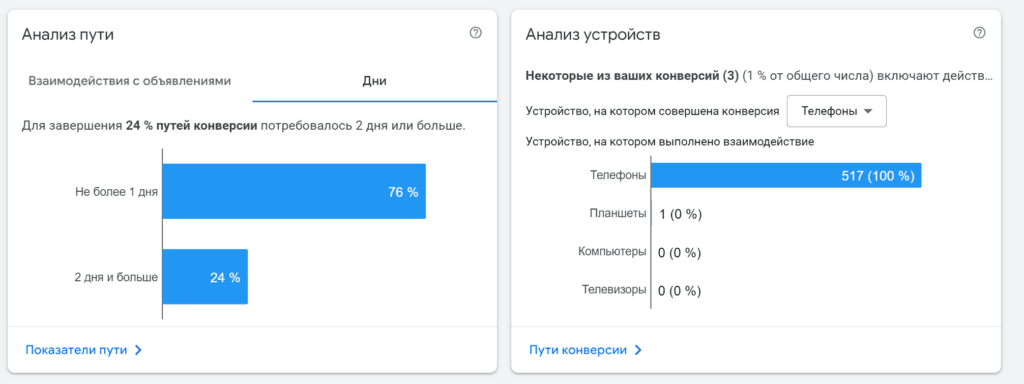Click the Телевизоры row label
The height and width of the screenshot is (384, 1024).
[x=615, y=289]
